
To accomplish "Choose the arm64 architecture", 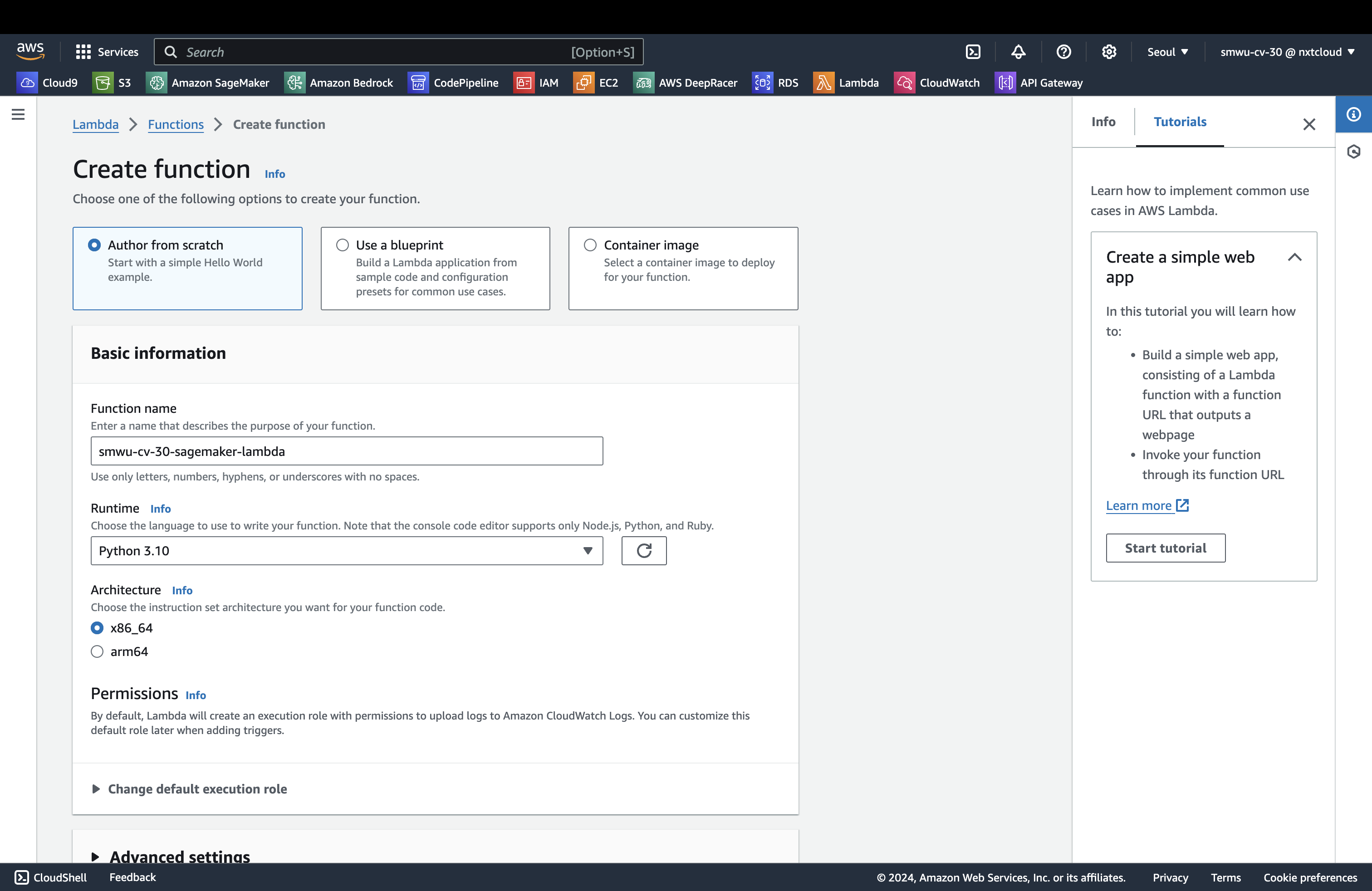I will tap(97, 651).
